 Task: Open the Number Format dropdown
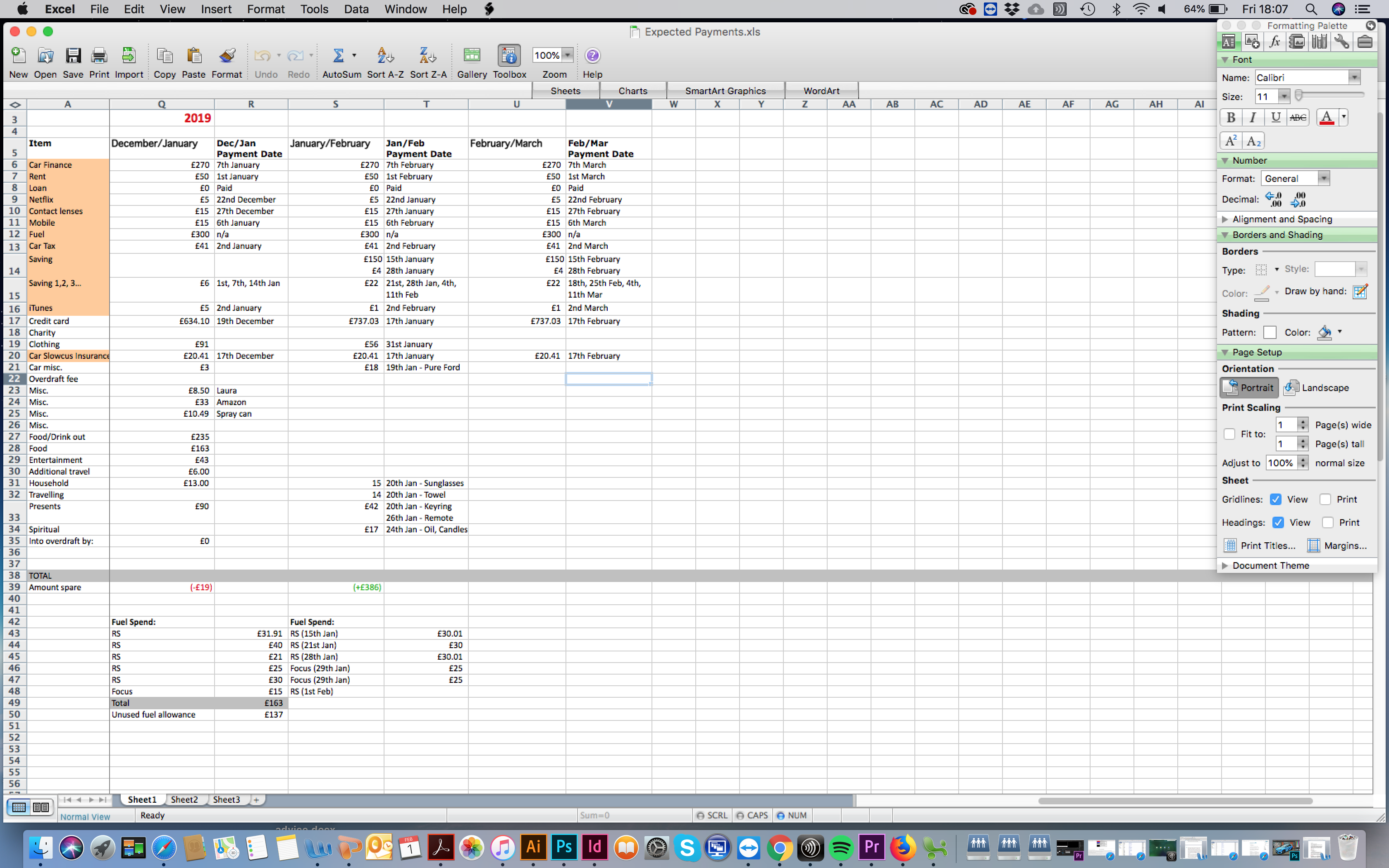click(1324, 179)
